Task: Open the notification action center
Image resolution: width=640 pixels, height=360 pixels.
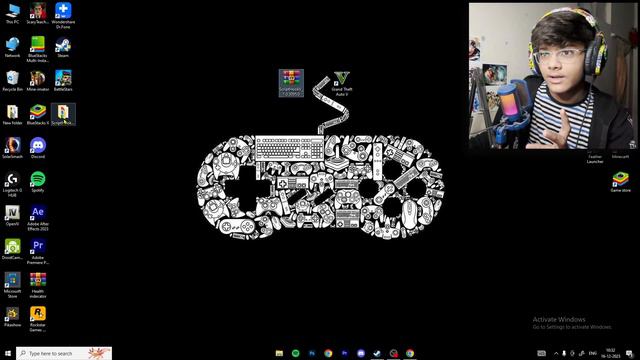Action: (629, 353)
